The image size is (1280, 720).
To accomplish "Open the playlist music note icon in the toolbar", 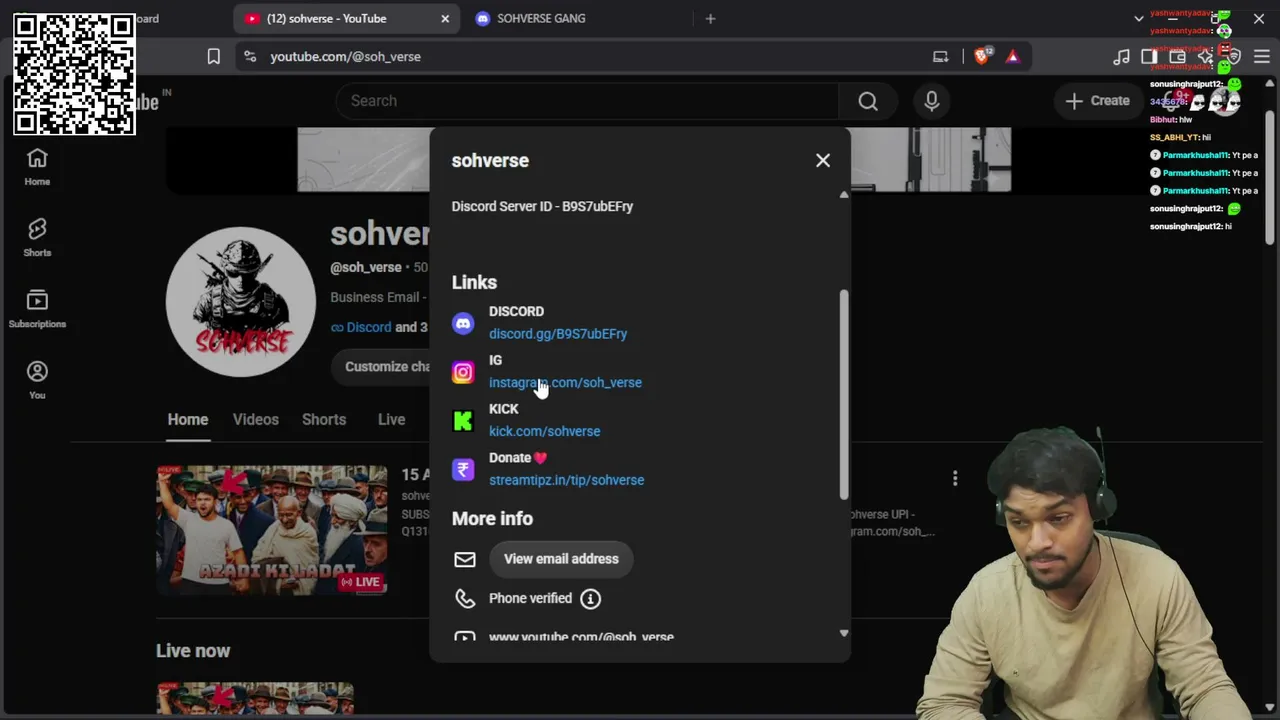I will (x=1122, y=57).
